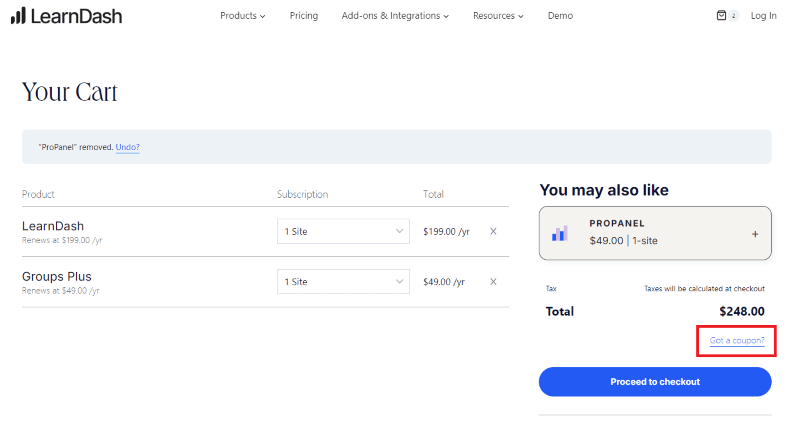Image resolution: width=800 pixels, height=422 pixels.
Task: Click the Groups Plus product name
Action: (x=57, y=277)
